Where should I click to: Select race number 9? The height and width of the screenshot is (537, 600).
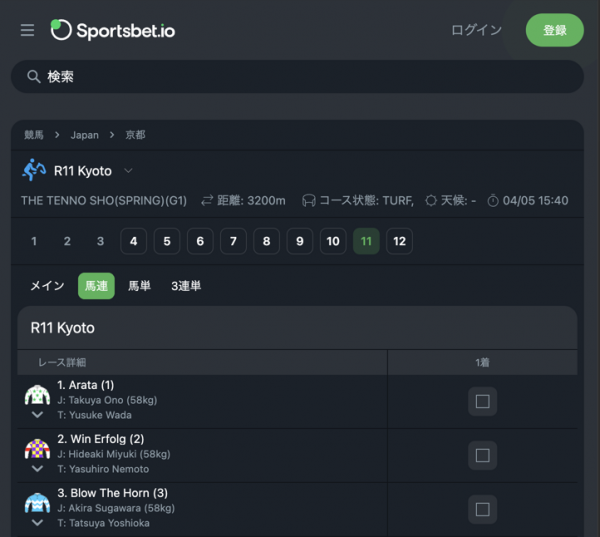point(300,241)
